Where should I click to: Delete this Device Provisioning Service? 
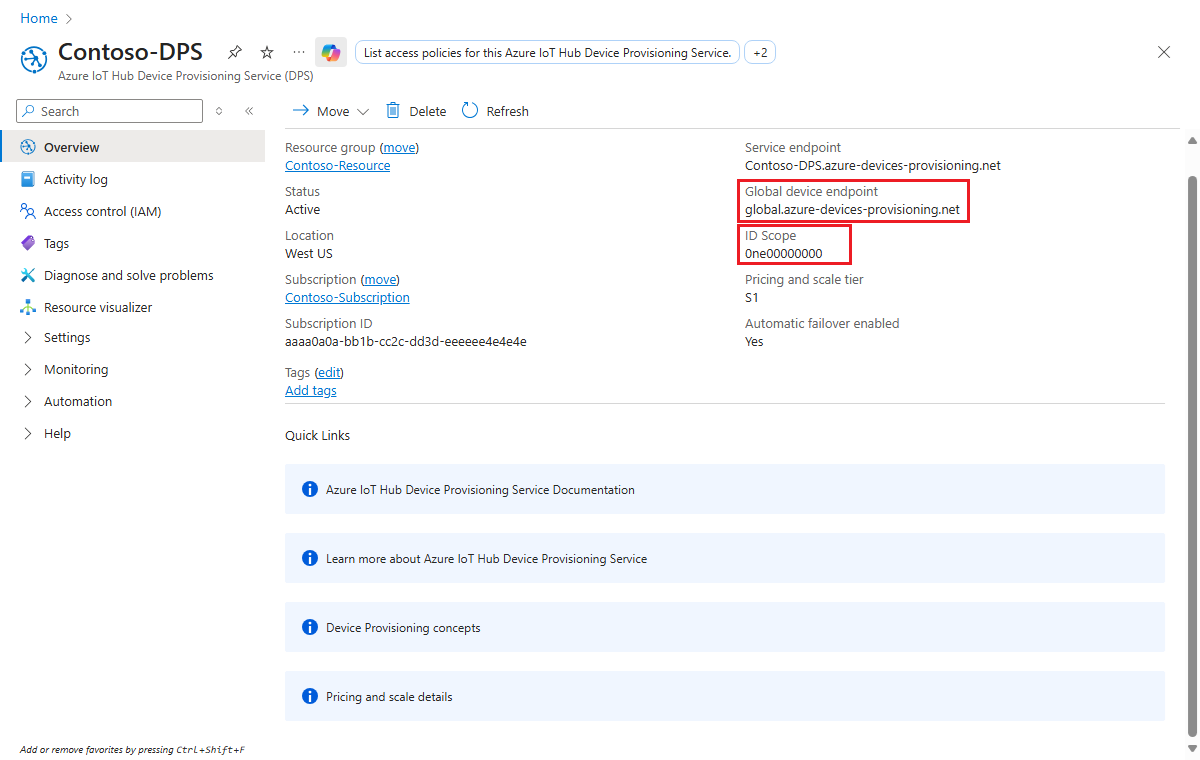click(415, 110)
